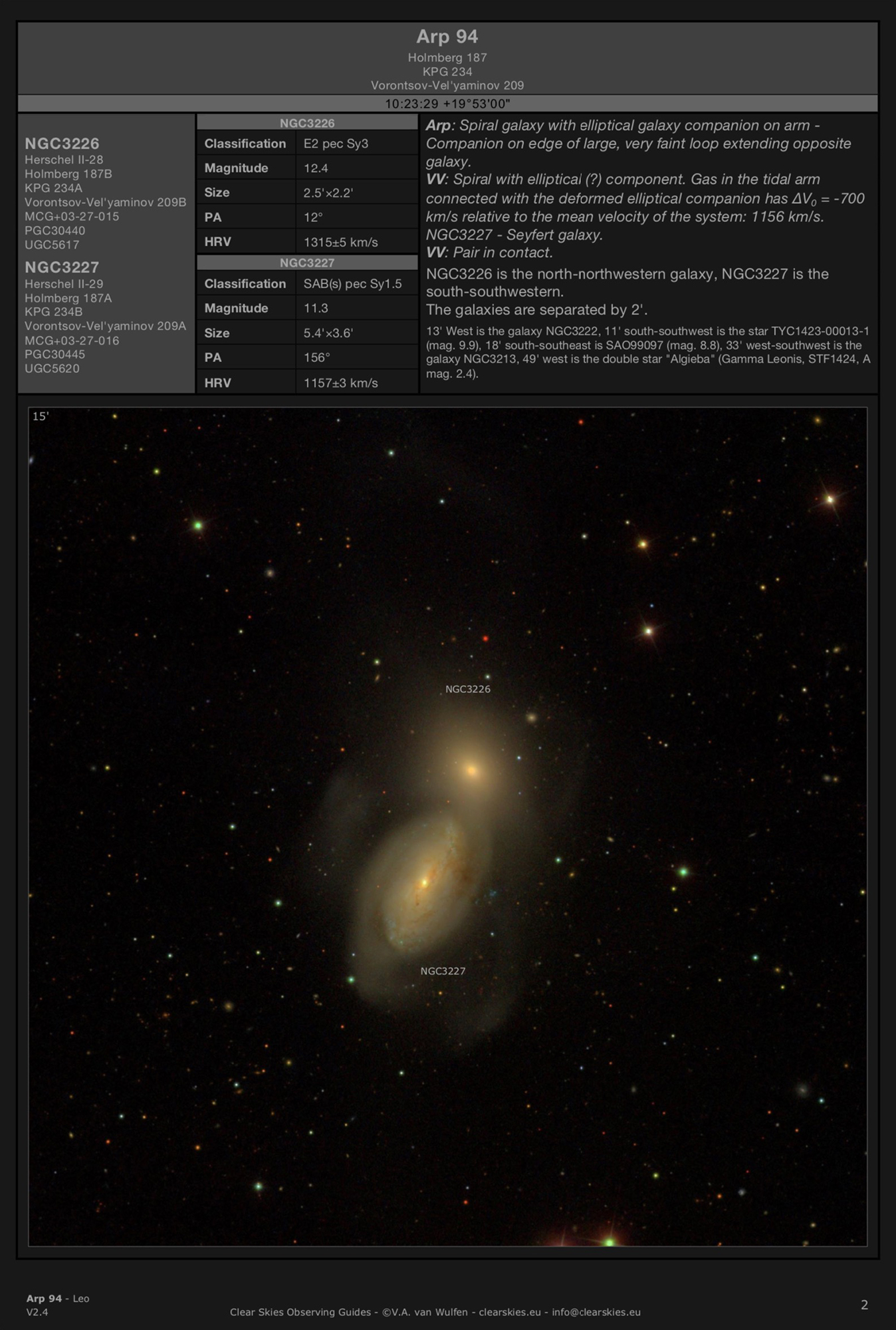Select PGC30440 identifier
Screen dimensions: 896x1330
[x=55, y=231]
